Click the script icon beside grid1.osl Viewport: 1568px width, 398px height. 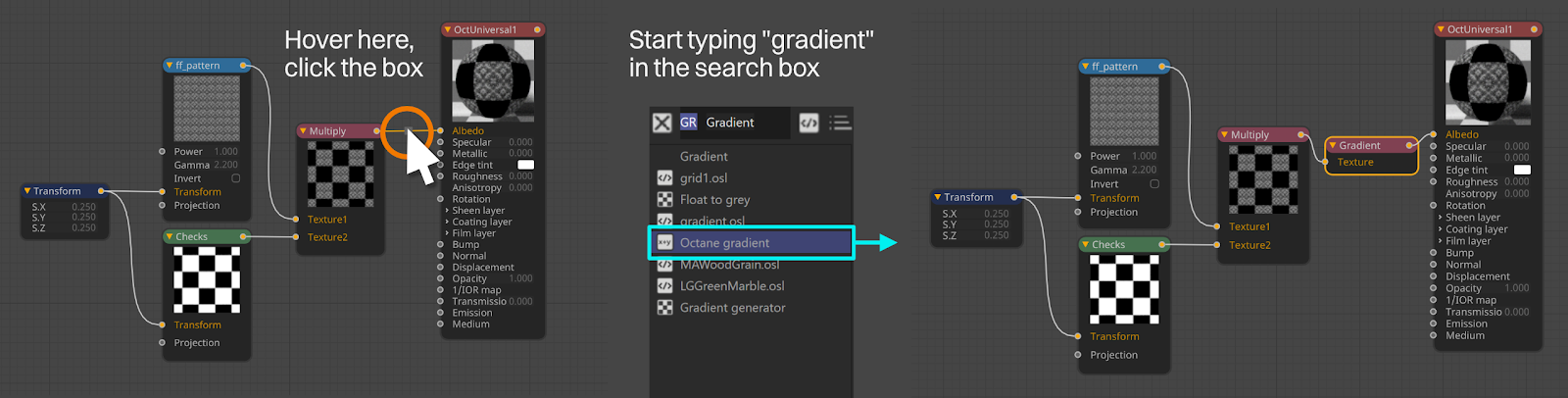click(664, 178)
